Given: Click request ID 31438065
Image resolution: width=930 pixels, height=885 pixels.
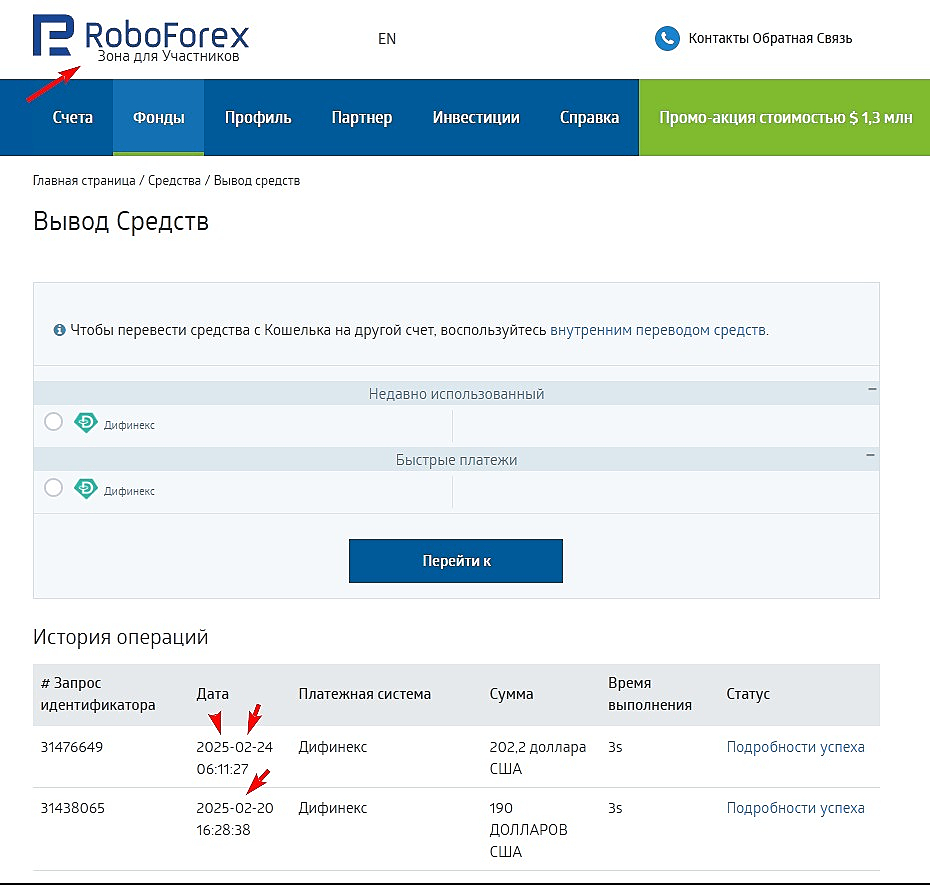Looking at the screenshot, I should coord(72,808).
